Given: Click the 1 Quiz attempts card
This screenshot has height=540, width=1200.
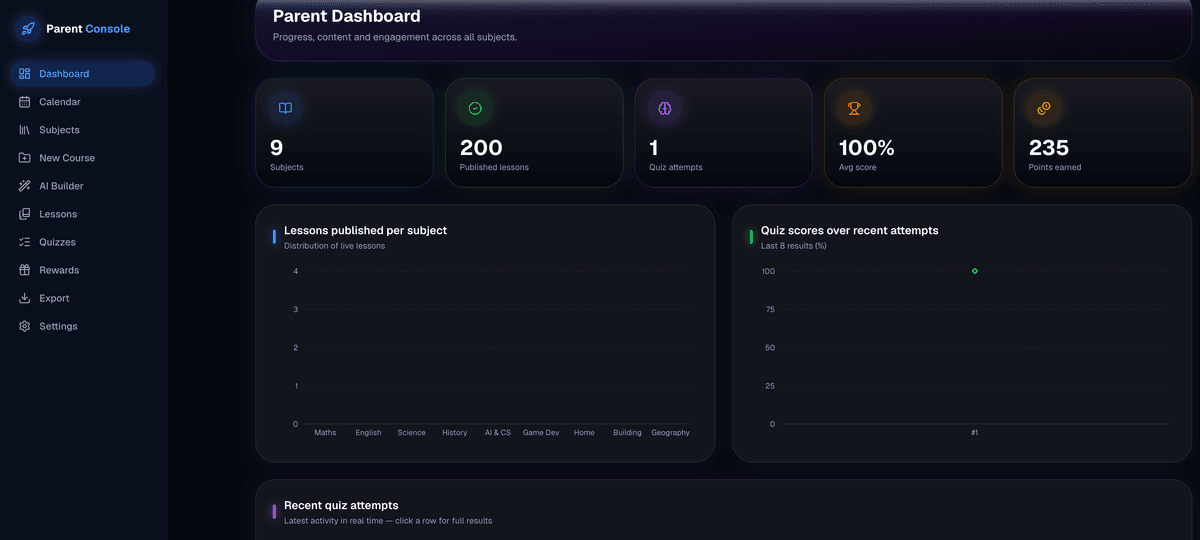Looking at the screenshot, I should pos(724,133).
